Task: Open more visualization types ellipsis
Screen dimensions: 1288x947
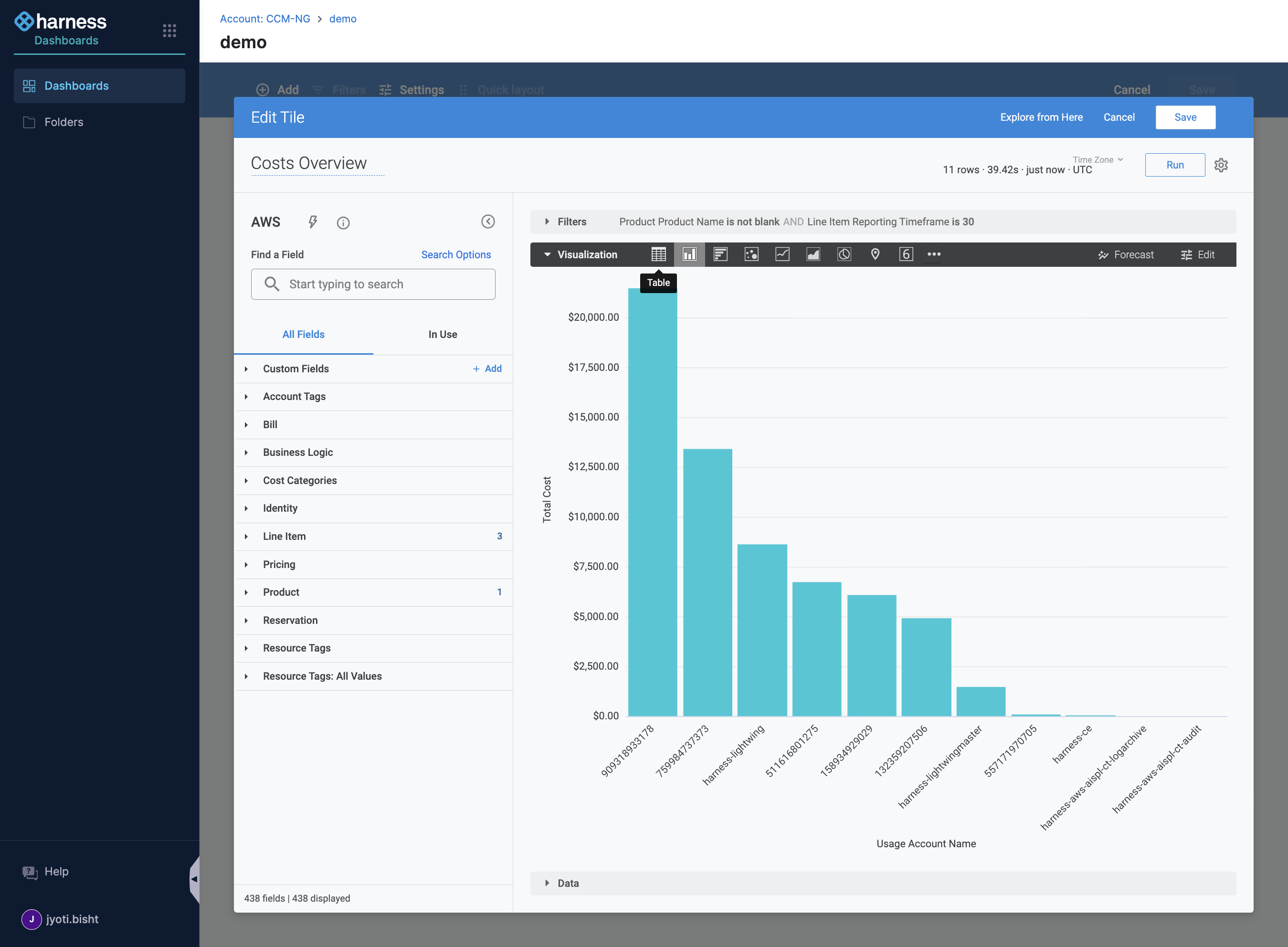Action: click(934, 254)
